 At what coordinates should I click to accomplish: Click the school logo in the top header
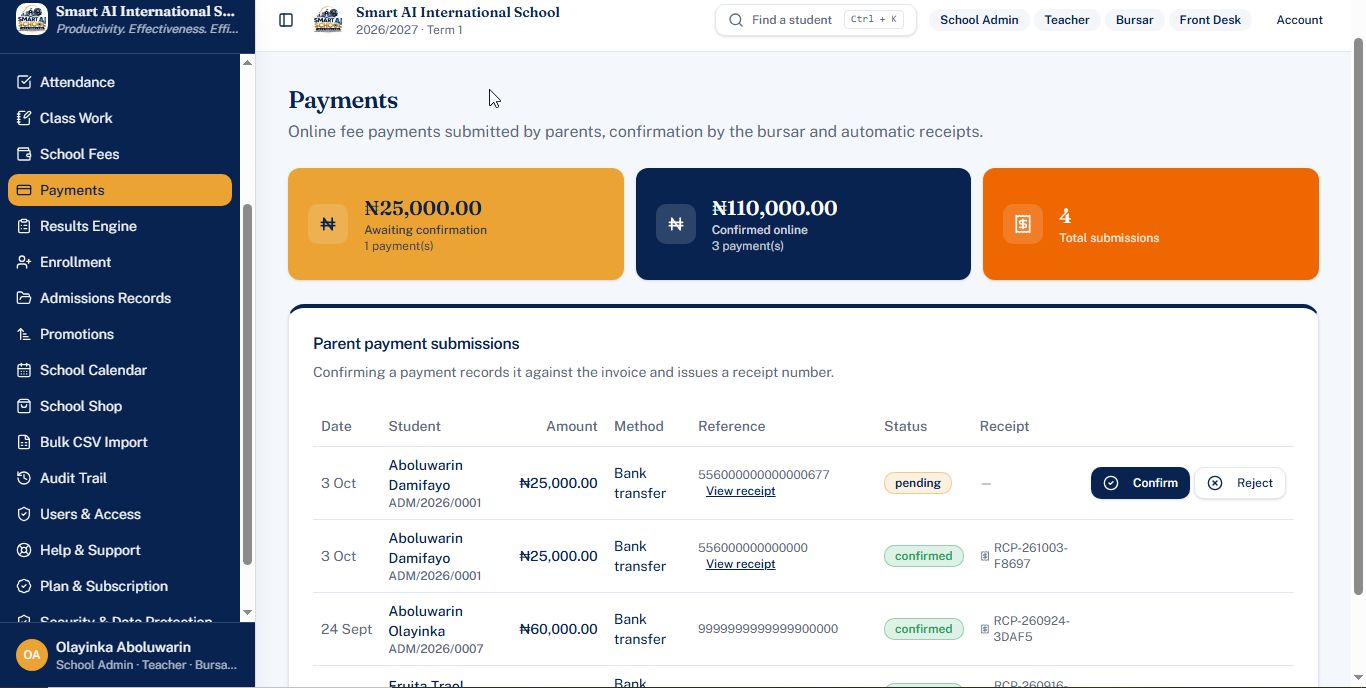click(x=328, y=20)
